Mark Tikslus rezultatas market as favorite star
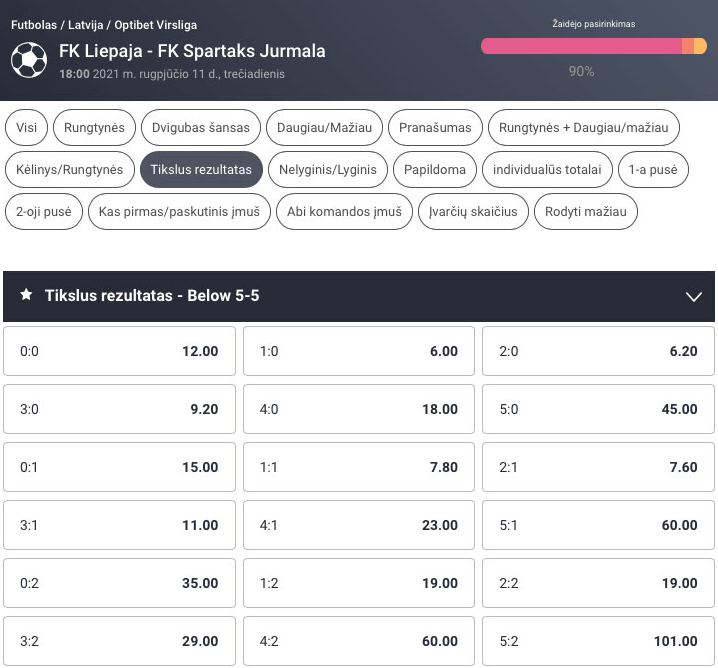 click(x=27, y=295)
